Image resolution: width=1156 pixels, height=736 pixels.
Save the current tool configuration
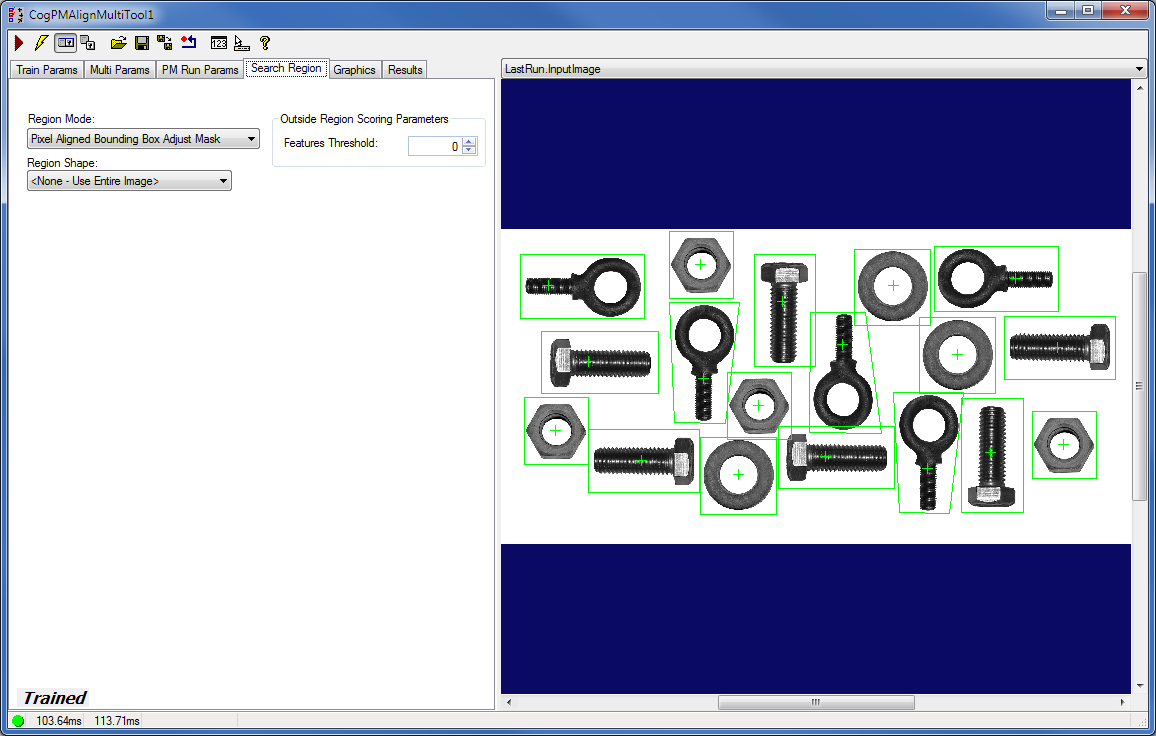(x=141, y=43)
